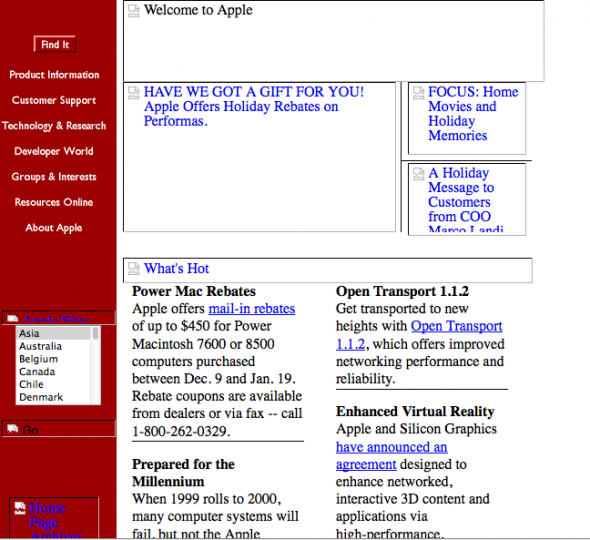Select Denmark in the sites list

click(x=53, y=397)
